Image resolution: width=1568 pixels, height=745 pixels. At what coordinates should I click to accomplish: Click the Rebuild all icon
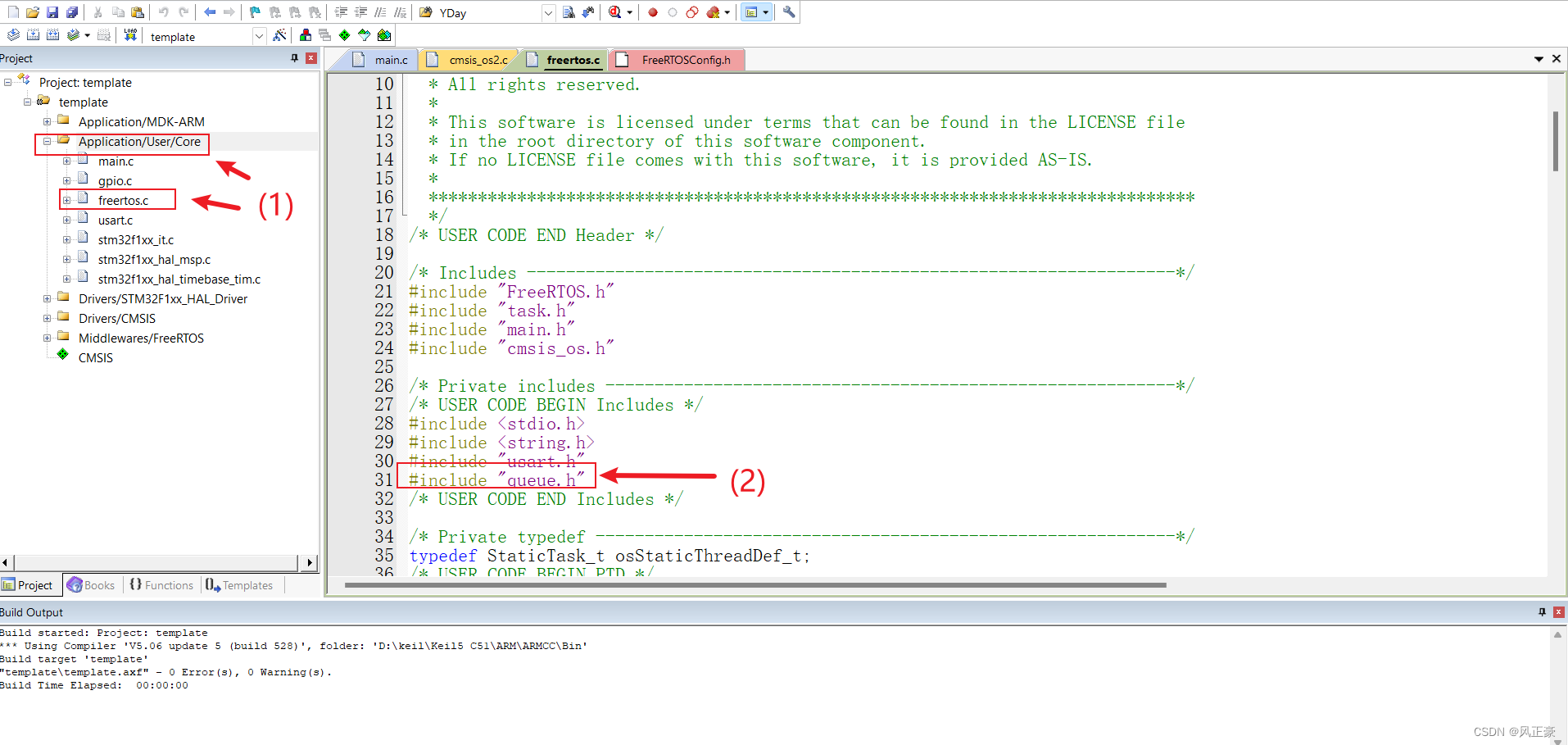52,35
